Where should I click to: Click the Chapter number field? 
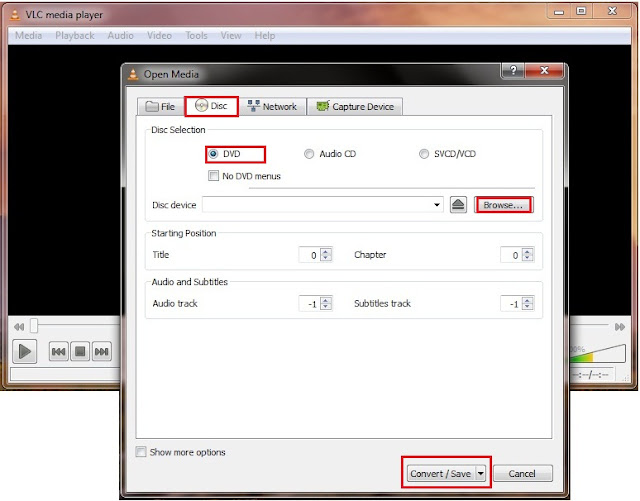[511, 255]
